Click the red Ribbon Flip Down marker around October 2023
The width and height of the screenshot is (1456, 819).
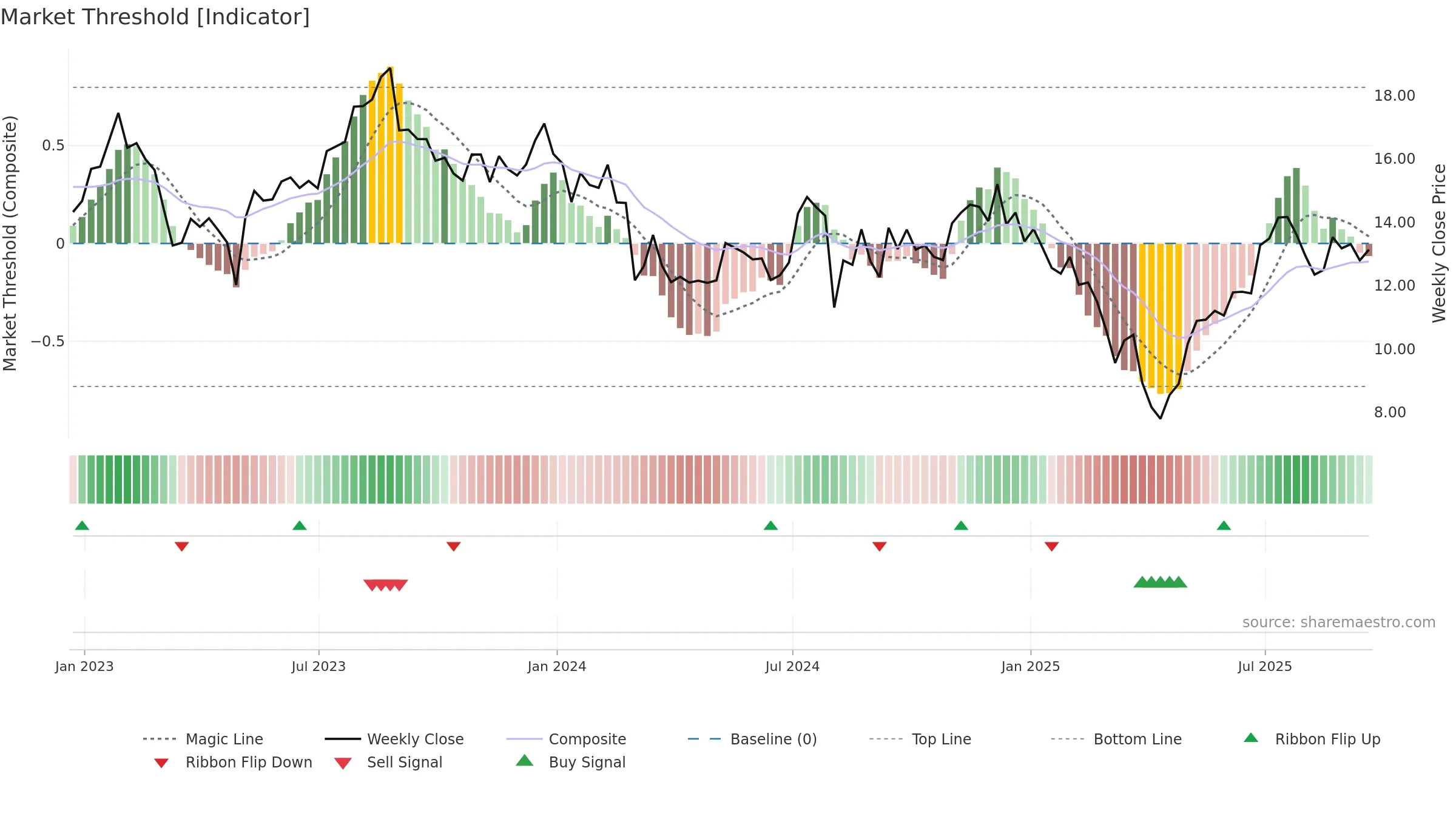click(x=453, y=547)
